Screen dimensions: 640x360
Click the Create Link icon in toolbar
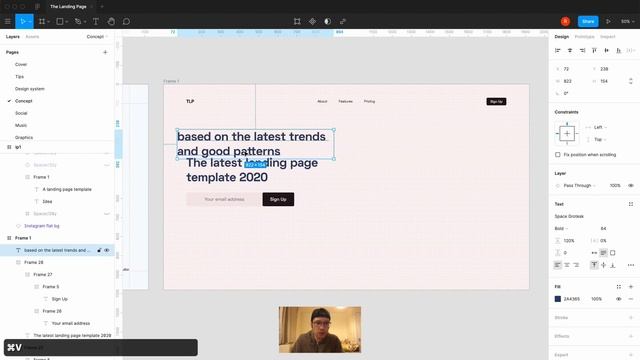pos(343,21)
